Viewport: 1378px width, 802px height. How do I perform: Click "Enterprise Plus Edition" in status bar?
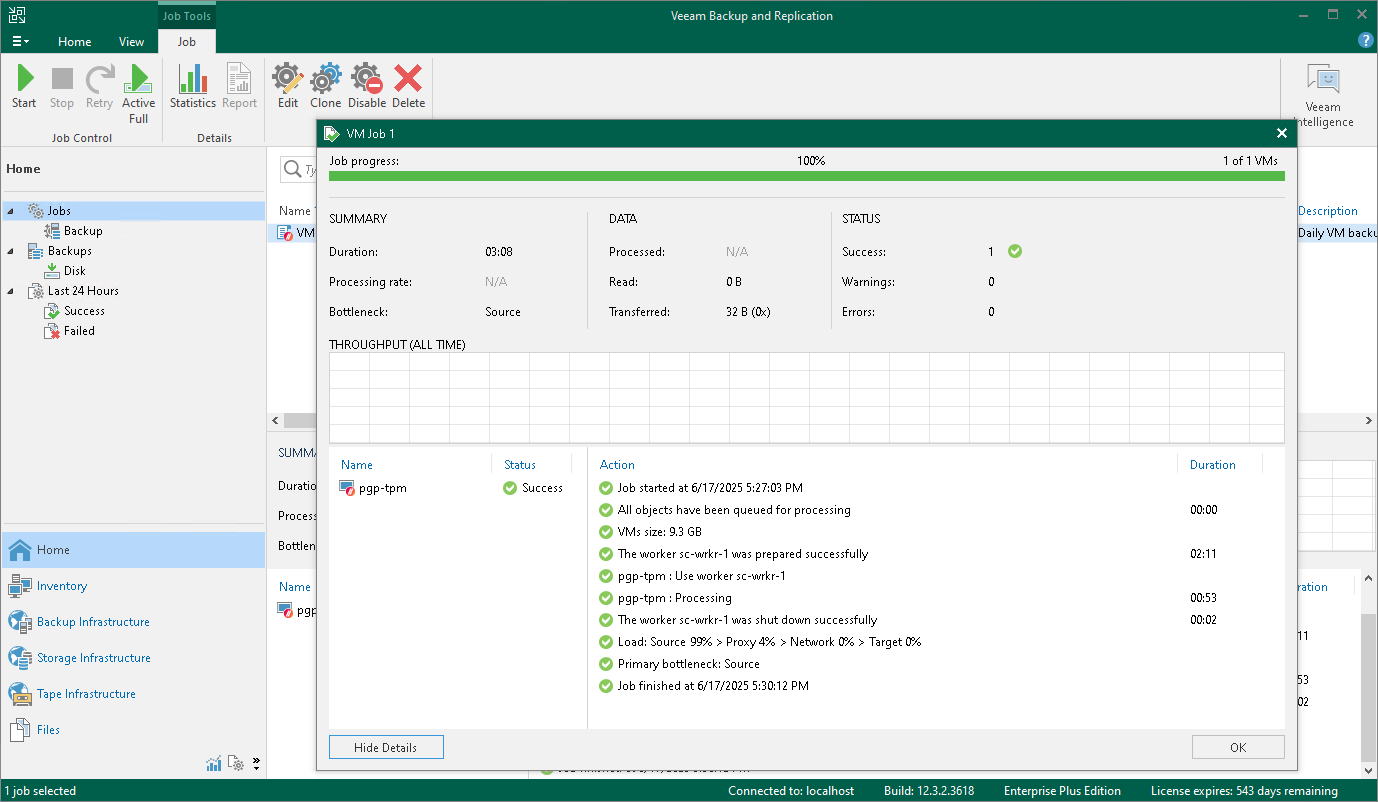click(1062, 791)
